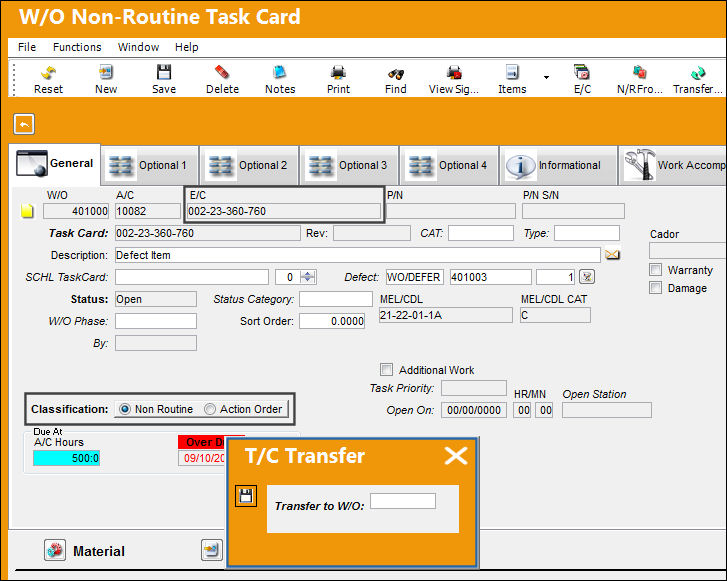
Task: Open the File menu
Action: click(x=27, y=47)
